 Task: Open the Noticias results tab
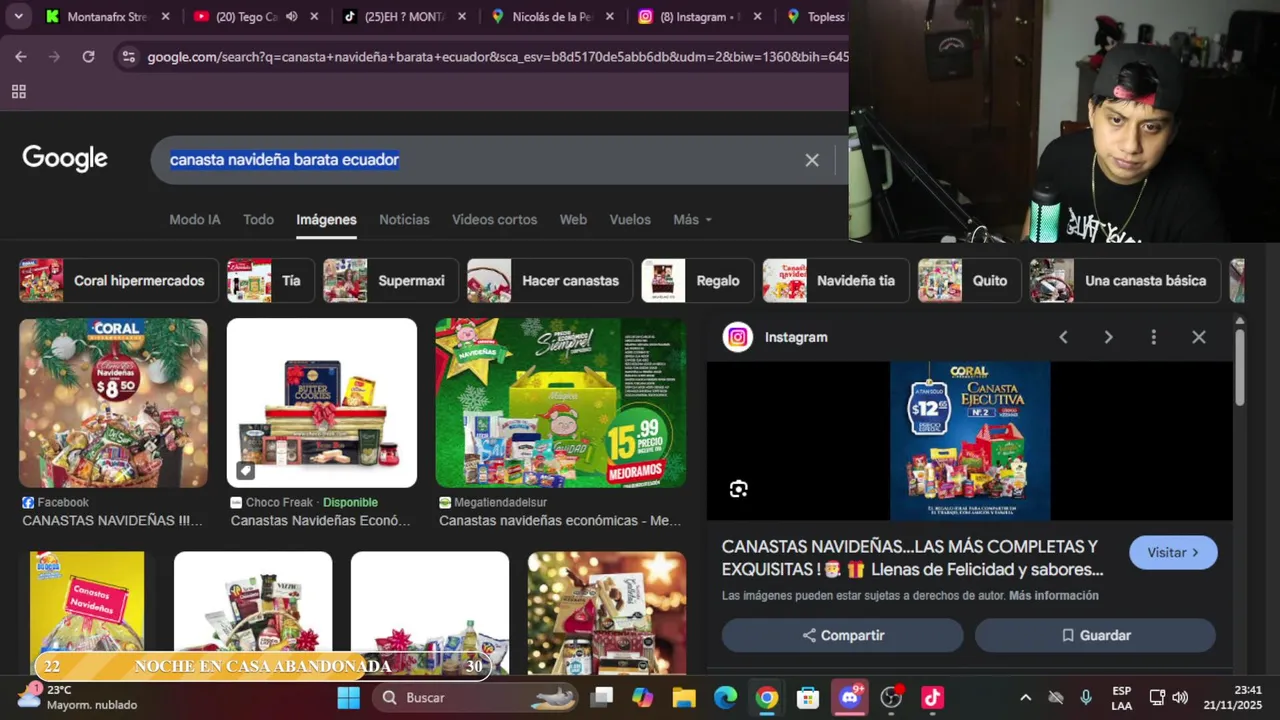[x=404, y=219]
